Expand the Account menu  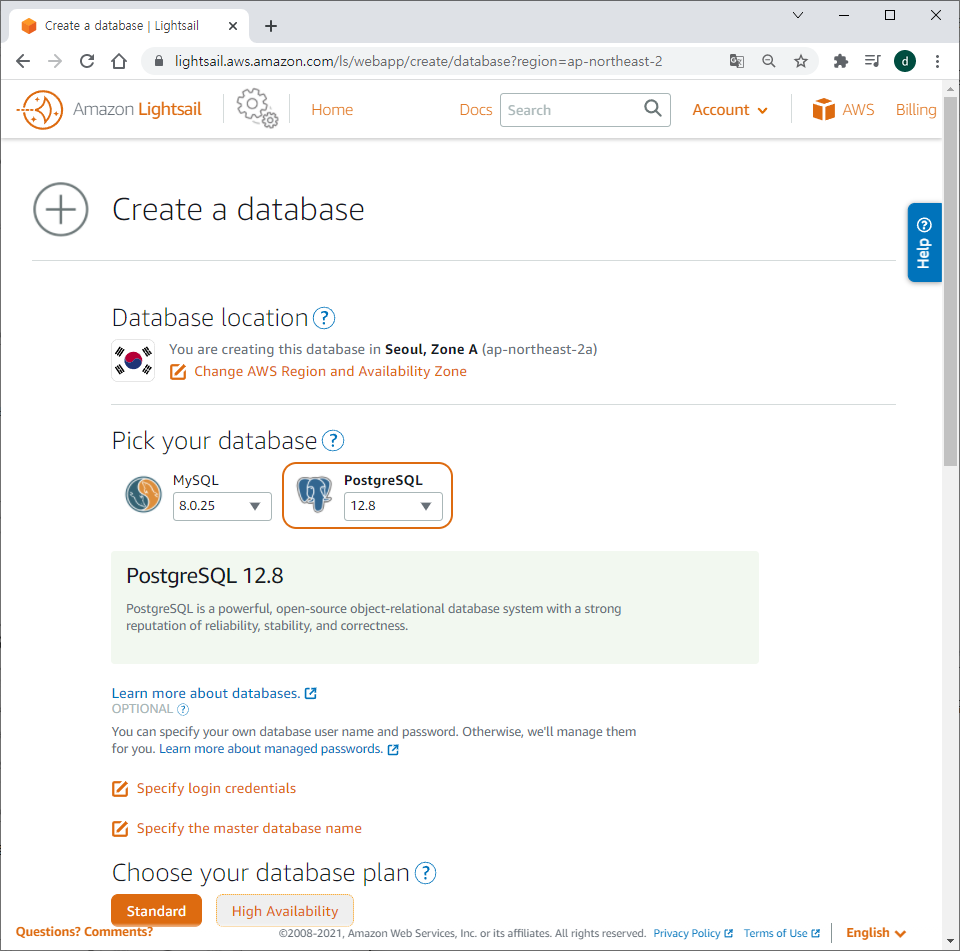point(730,110)
